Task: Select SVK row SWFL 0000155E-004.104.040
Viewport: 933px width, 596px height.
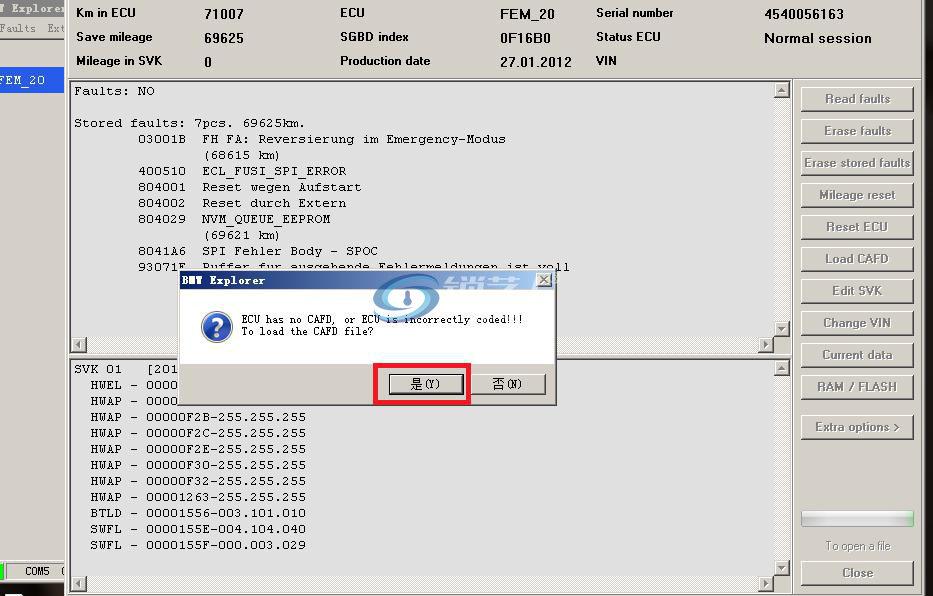Action: coord(198,529)
